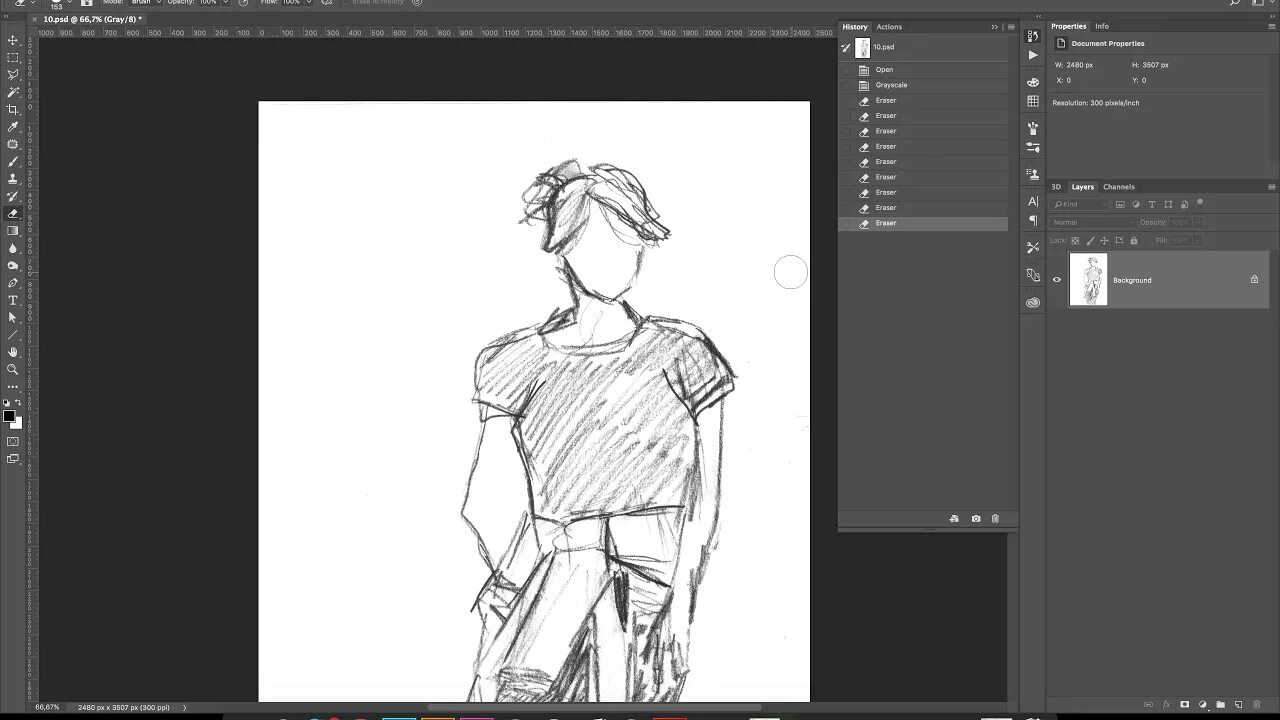Open the Actions play dock icon
The image size is (1280, 720).
[x=1033, y=55]
